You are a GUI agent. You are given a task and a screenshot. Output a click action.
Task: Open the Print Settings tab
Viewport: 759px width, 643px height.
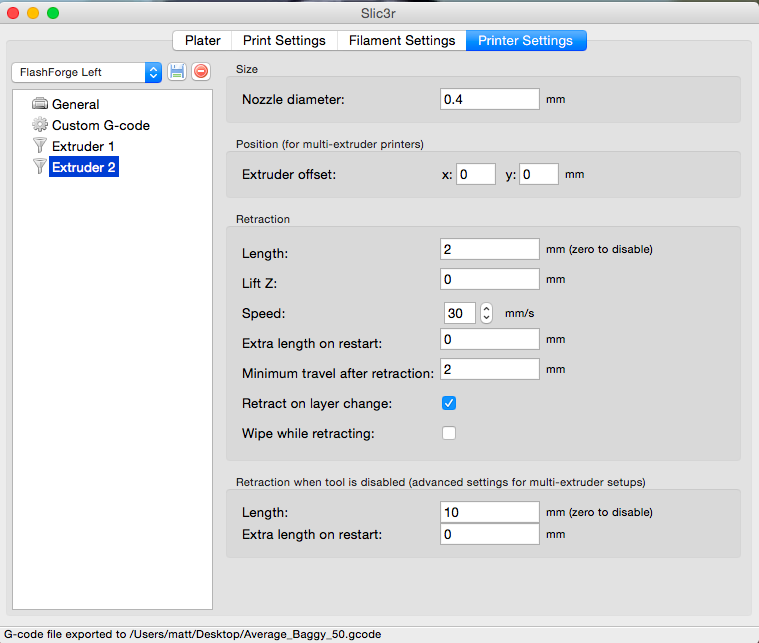[x=284, y=41]
